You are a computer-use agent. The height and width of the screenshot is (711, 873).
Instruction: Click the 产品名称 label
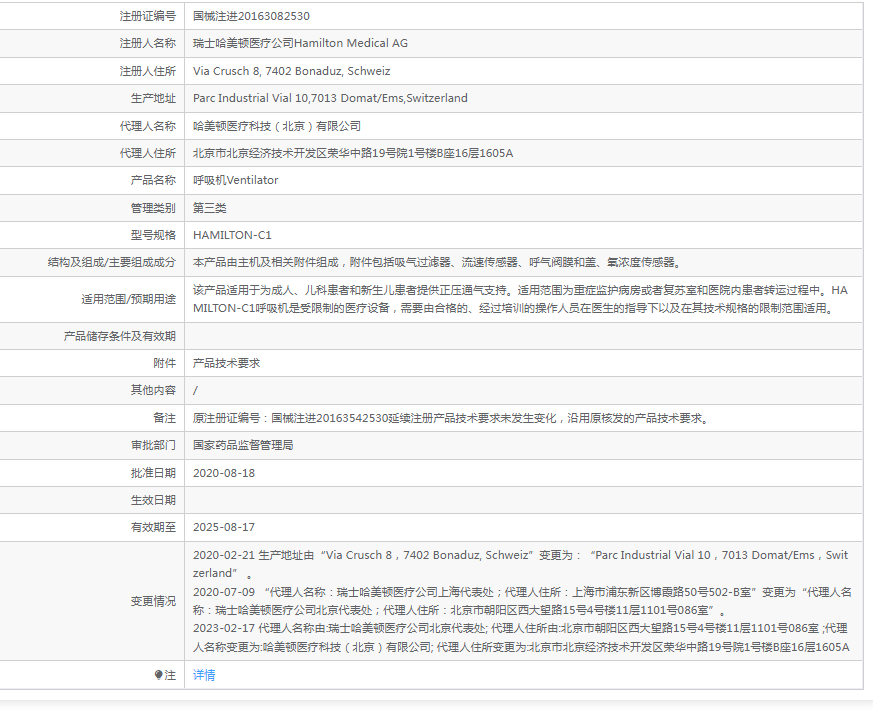pyautogui.click(x=153, y=180)
